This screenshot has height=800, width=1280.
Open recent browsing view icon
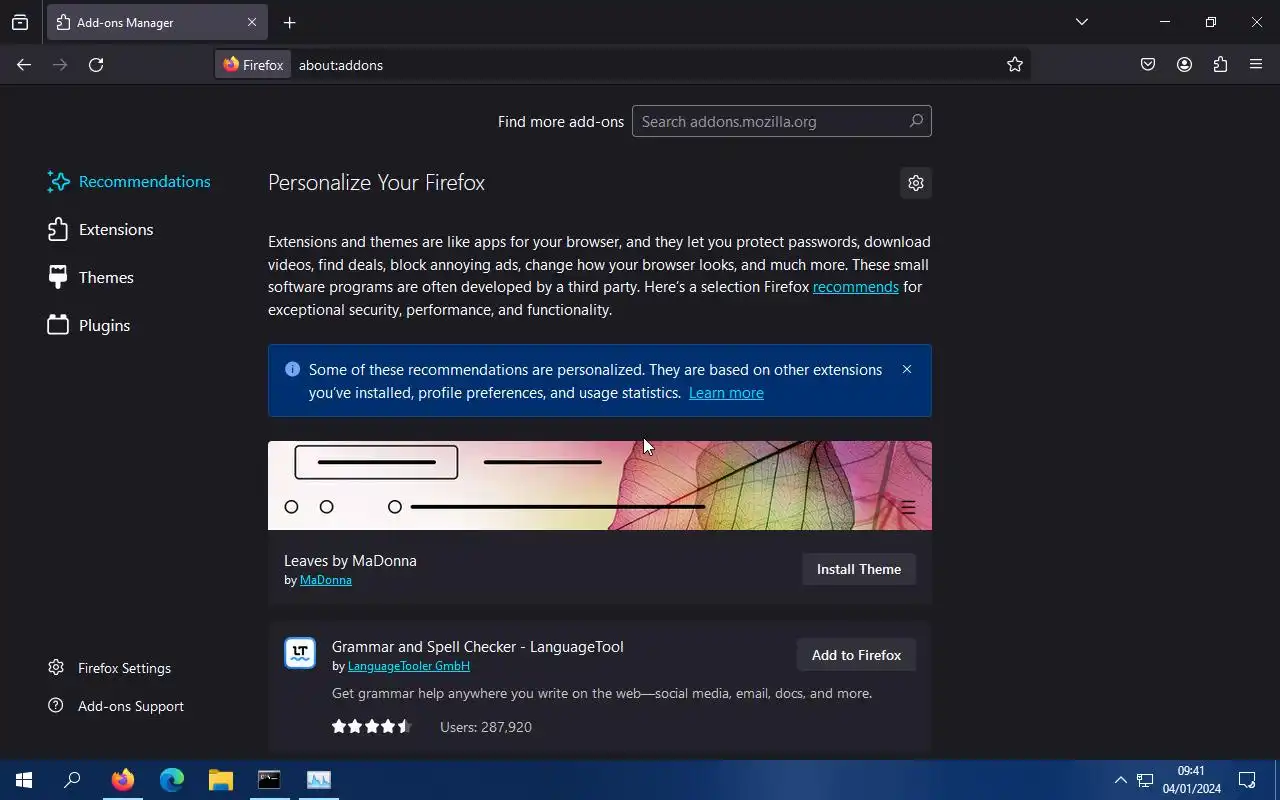pos(20,22)
